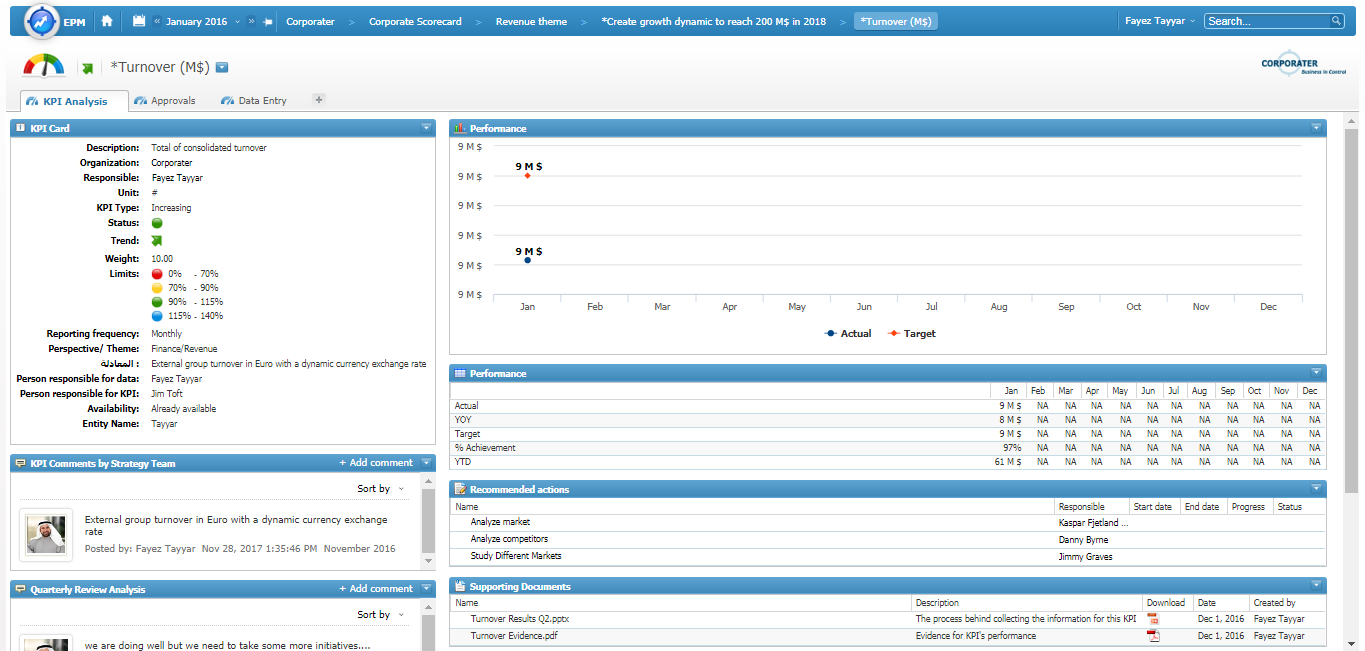Open the calendar period icon
This screenshot has width=1365, height=651.
(x=139, y=21)
